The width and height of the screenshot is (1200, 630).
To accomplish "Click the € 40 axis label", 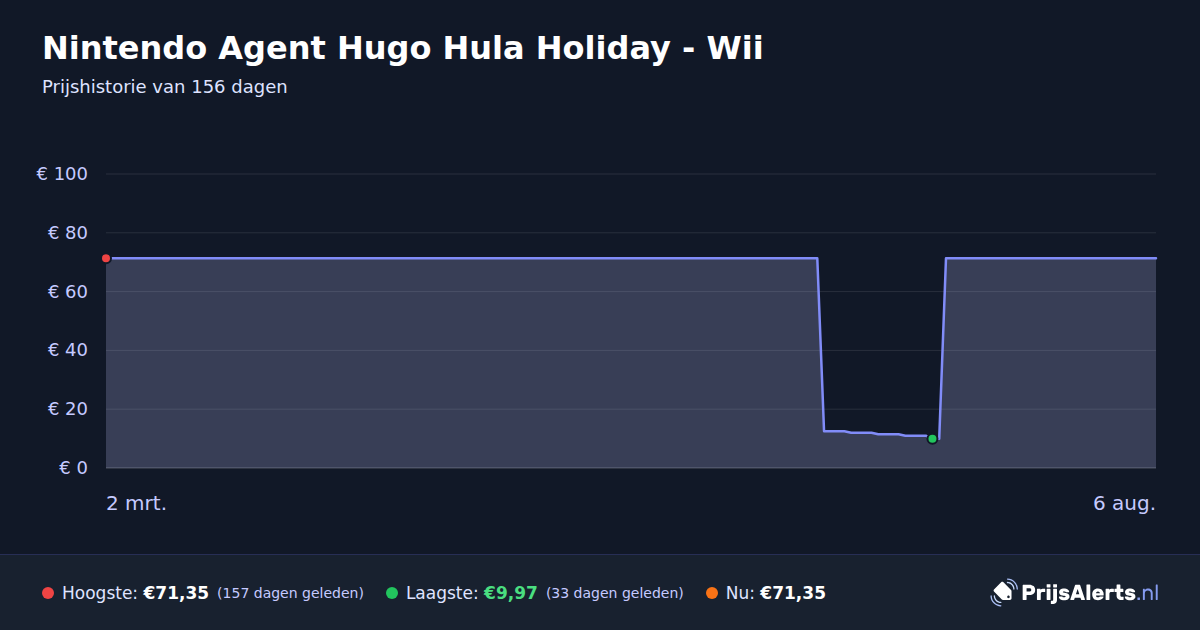I will tap(68, 350).
